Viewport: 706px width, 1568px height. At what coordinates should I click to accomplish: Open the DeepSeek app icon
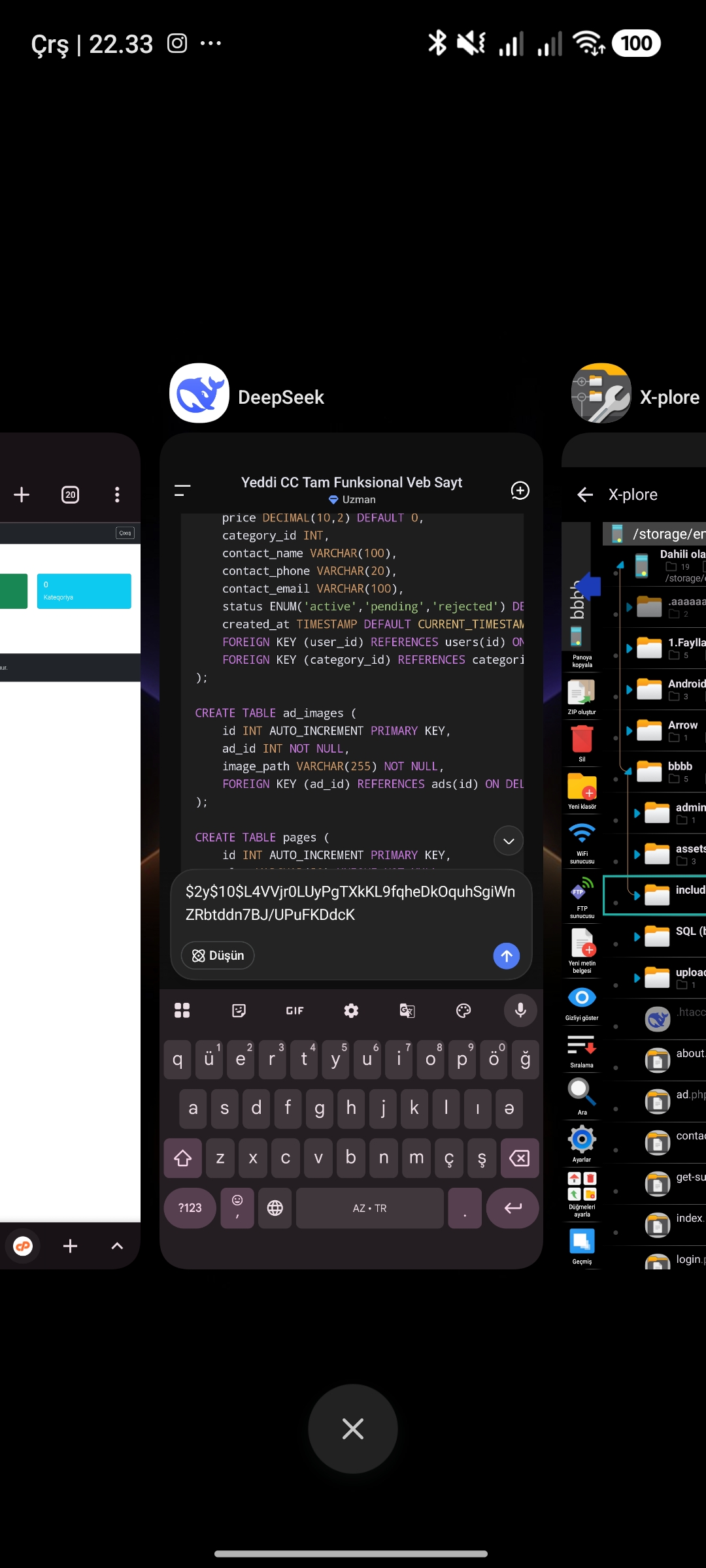(x=199, y=393)
